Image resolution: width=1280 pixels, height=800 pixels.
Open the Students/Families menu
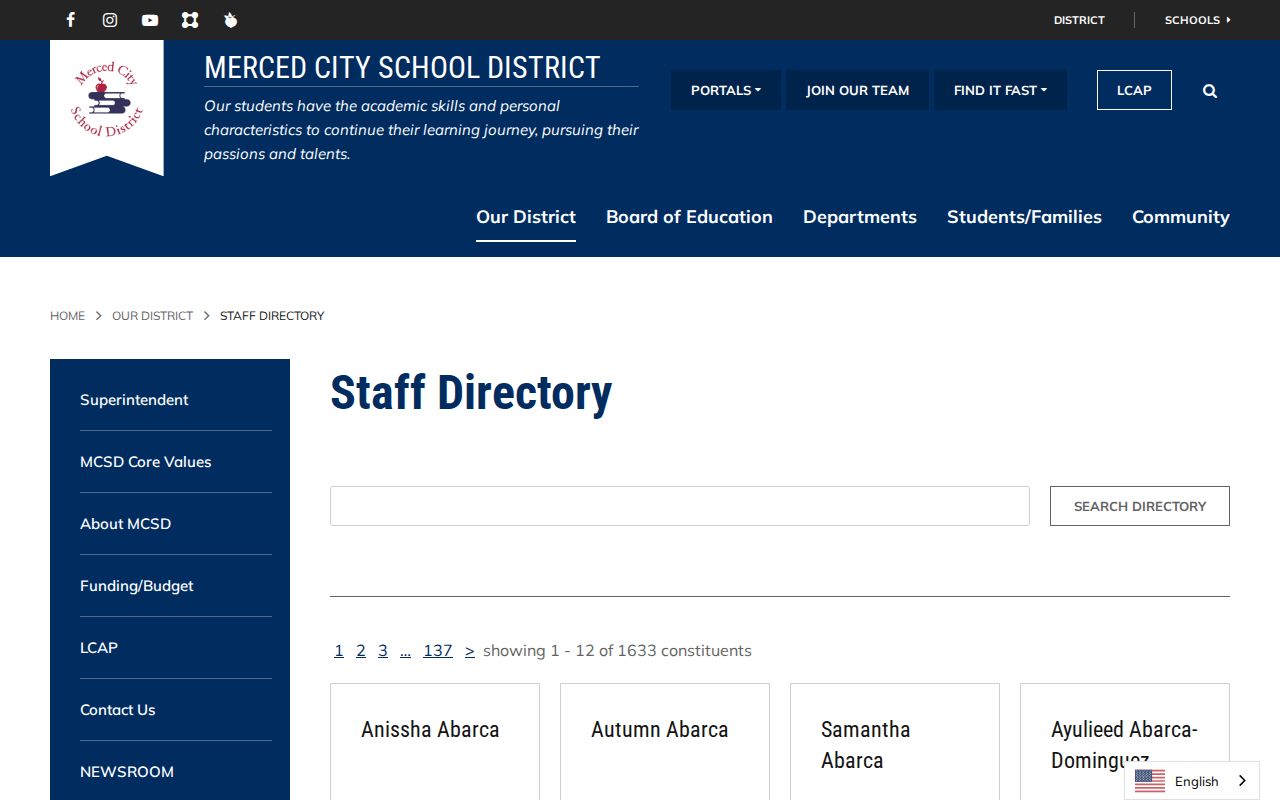1024,217
